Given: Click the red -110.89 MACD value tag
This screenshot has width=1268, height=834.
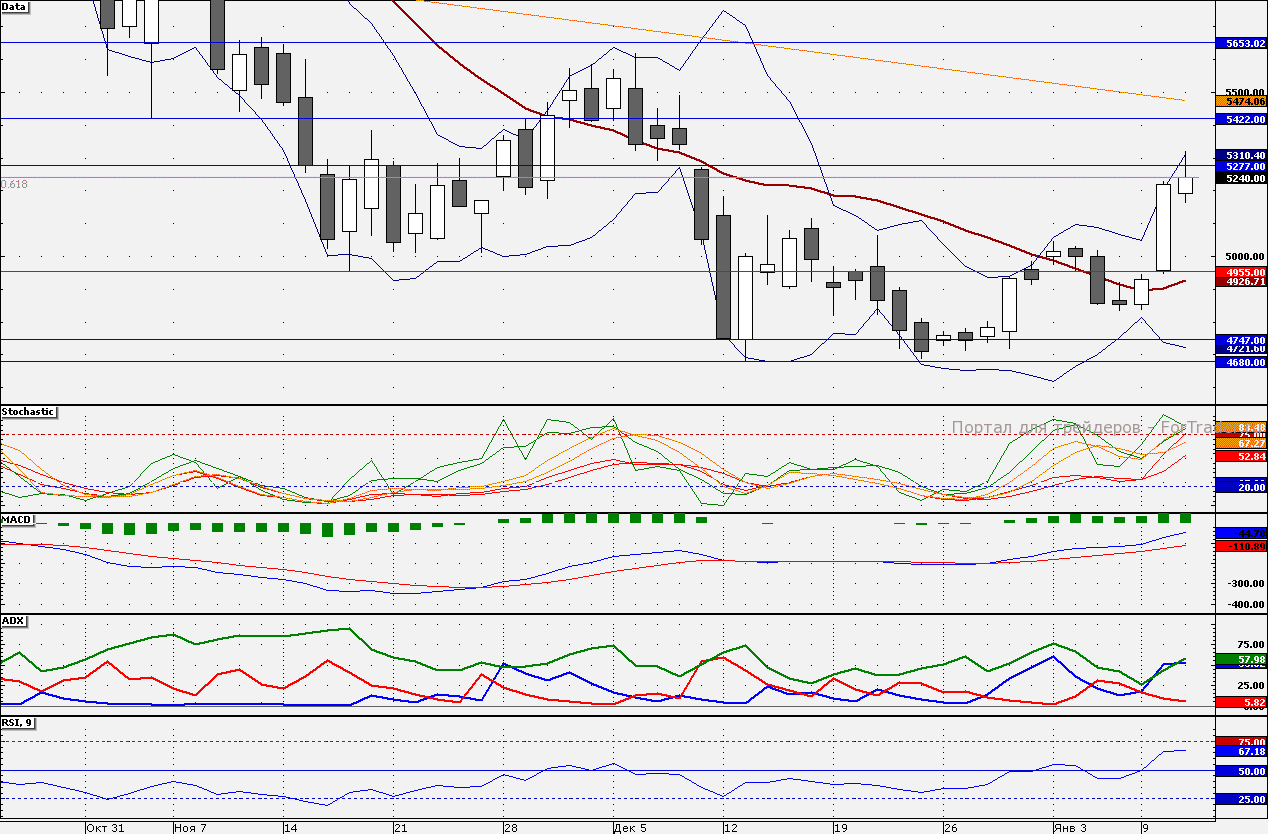Looking at the screenshot, I should tap(1240, 546).
